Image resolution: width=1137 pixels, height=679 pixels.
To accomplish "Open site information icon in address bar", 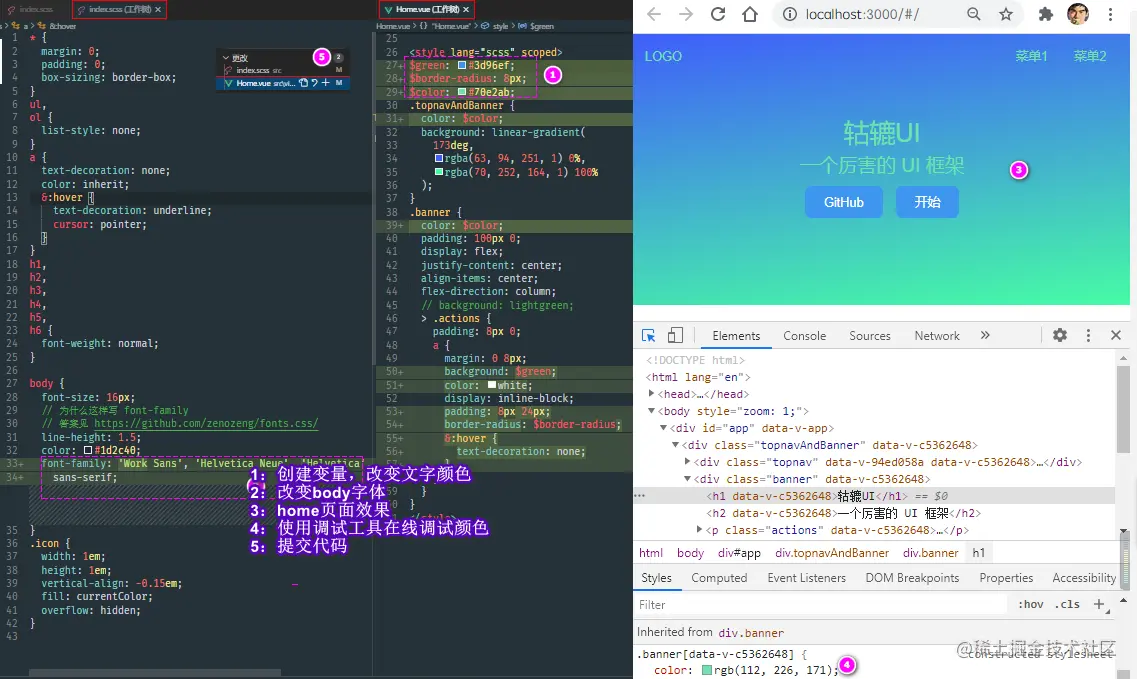I will tap(790, 15).
